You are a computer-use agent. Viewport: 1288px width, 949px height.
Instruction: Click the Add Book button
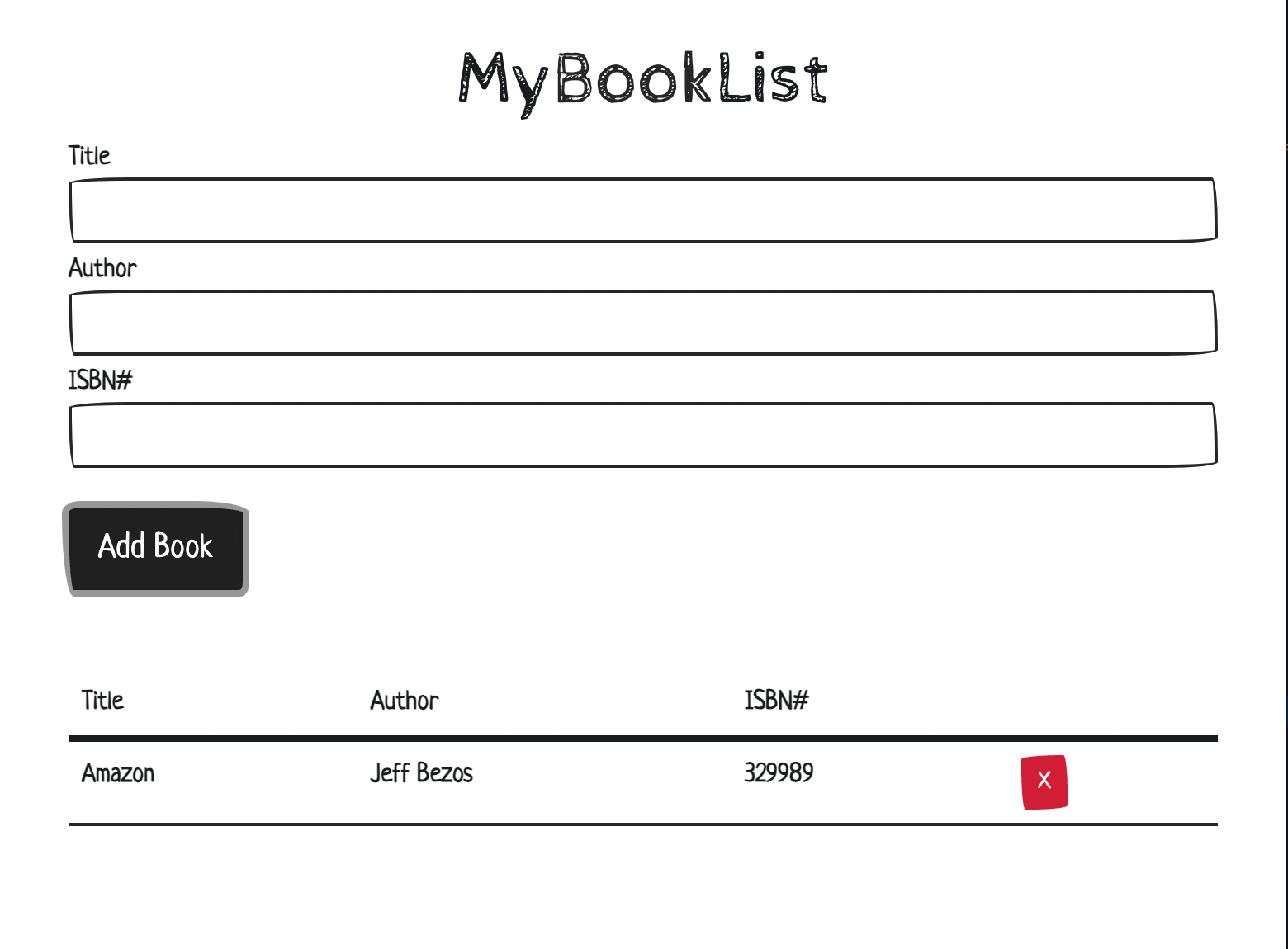[x=155, y=547]
